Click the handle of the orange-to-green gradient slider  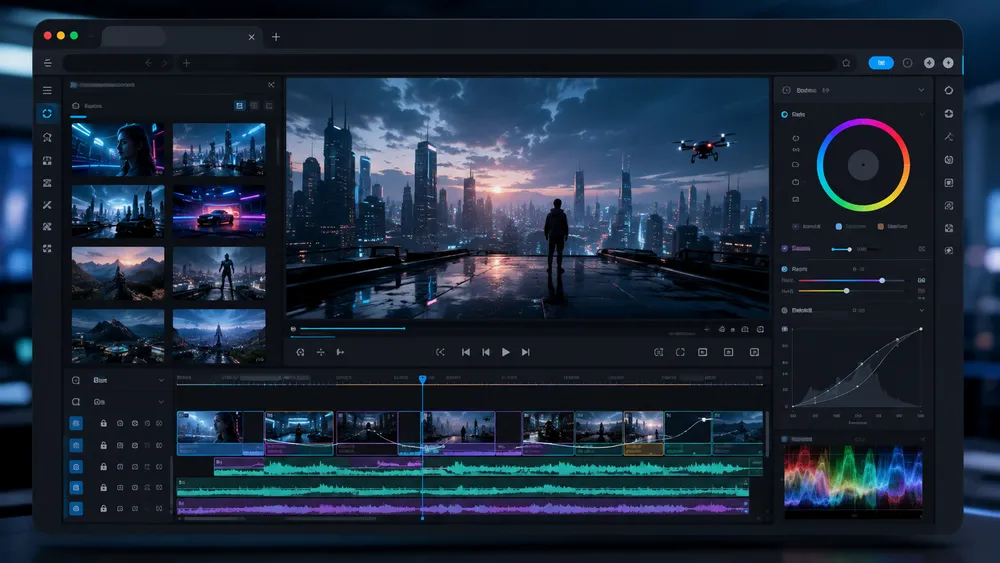click(x=846, y=291)
